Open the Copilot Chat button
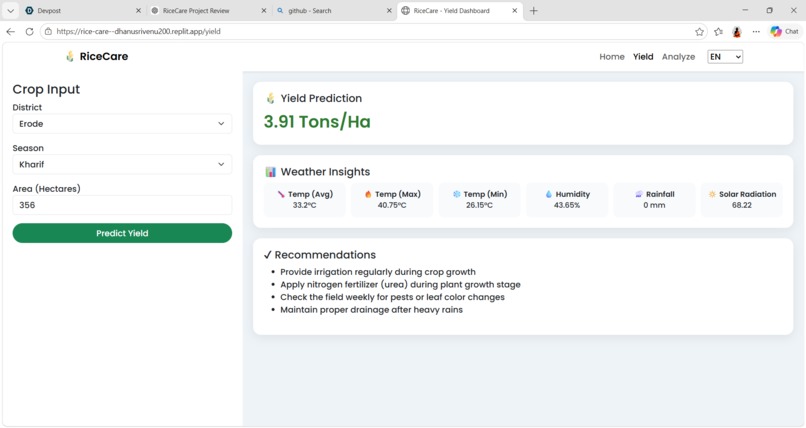This screenshot has width=806, height=428. coord(784,31)
